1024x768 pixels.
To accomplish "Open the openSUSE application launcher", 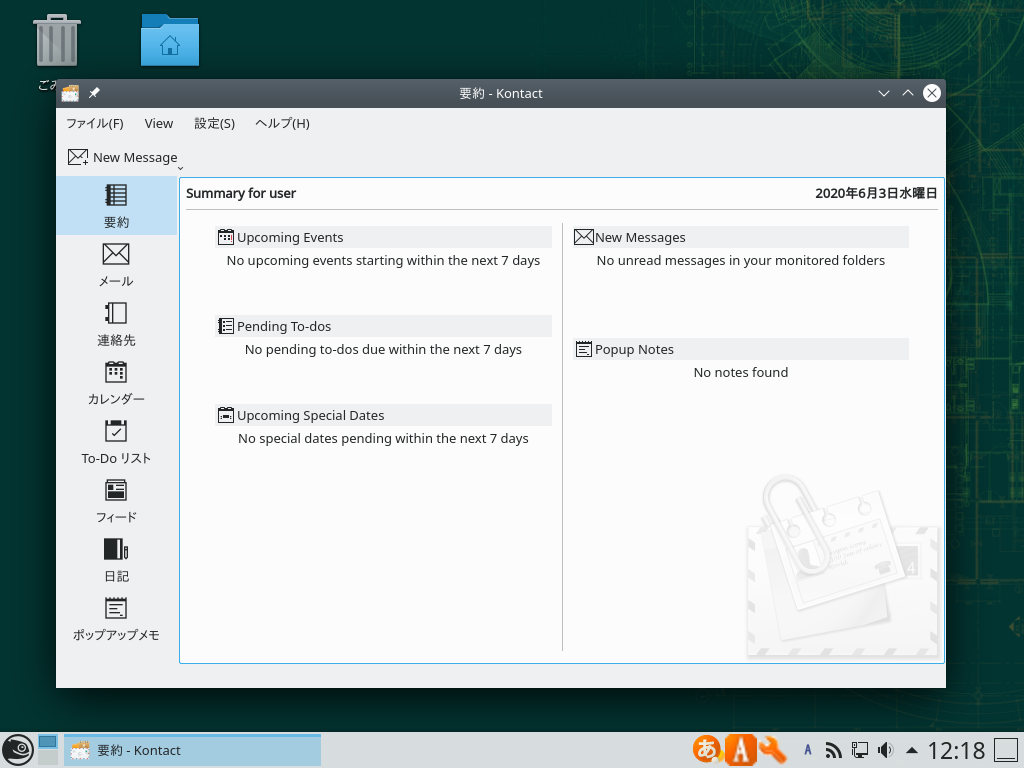I will [x=18, y=750].
